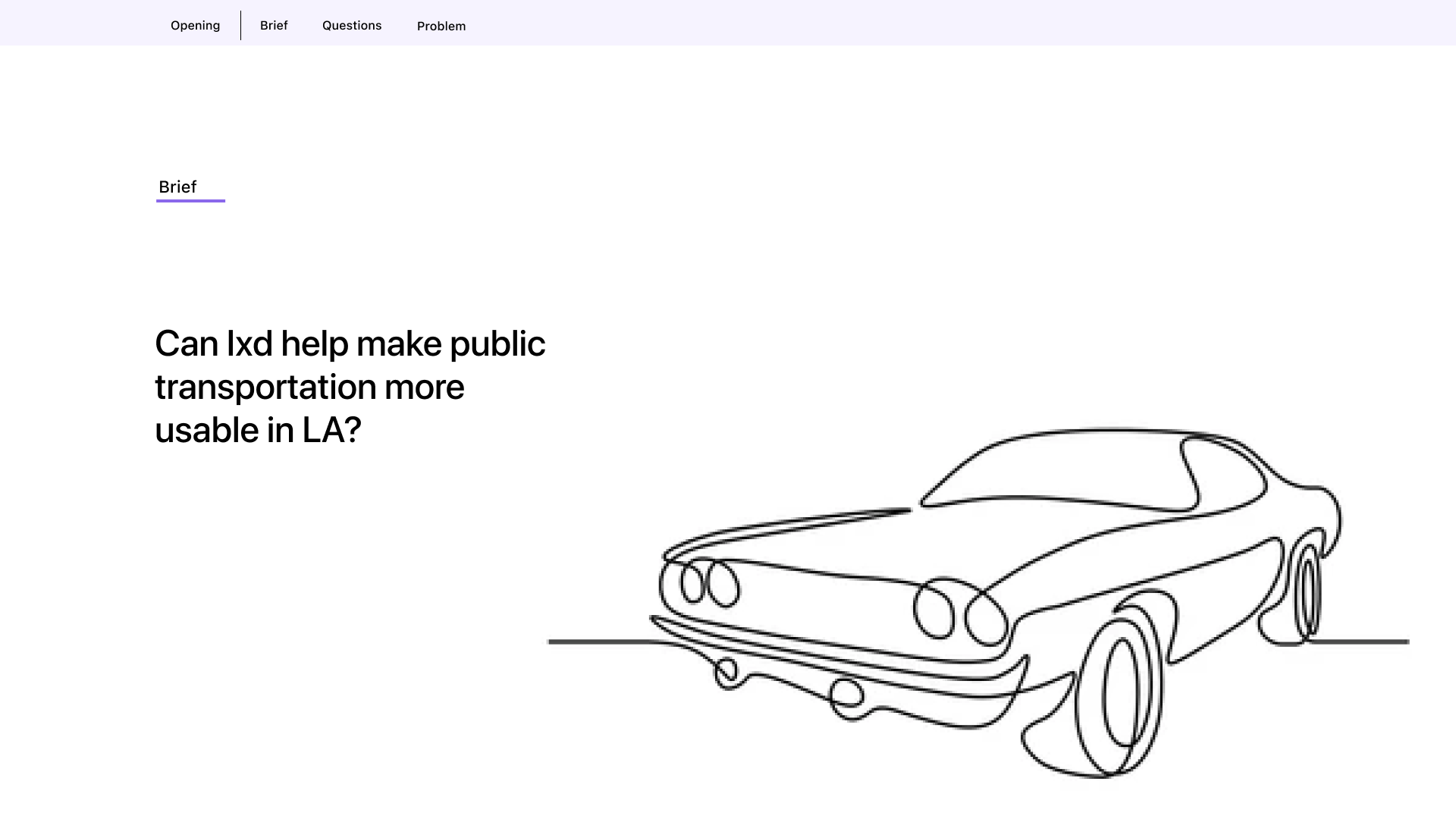Click the headline about public transportation

pyautogui.click(x=349, y=387)
